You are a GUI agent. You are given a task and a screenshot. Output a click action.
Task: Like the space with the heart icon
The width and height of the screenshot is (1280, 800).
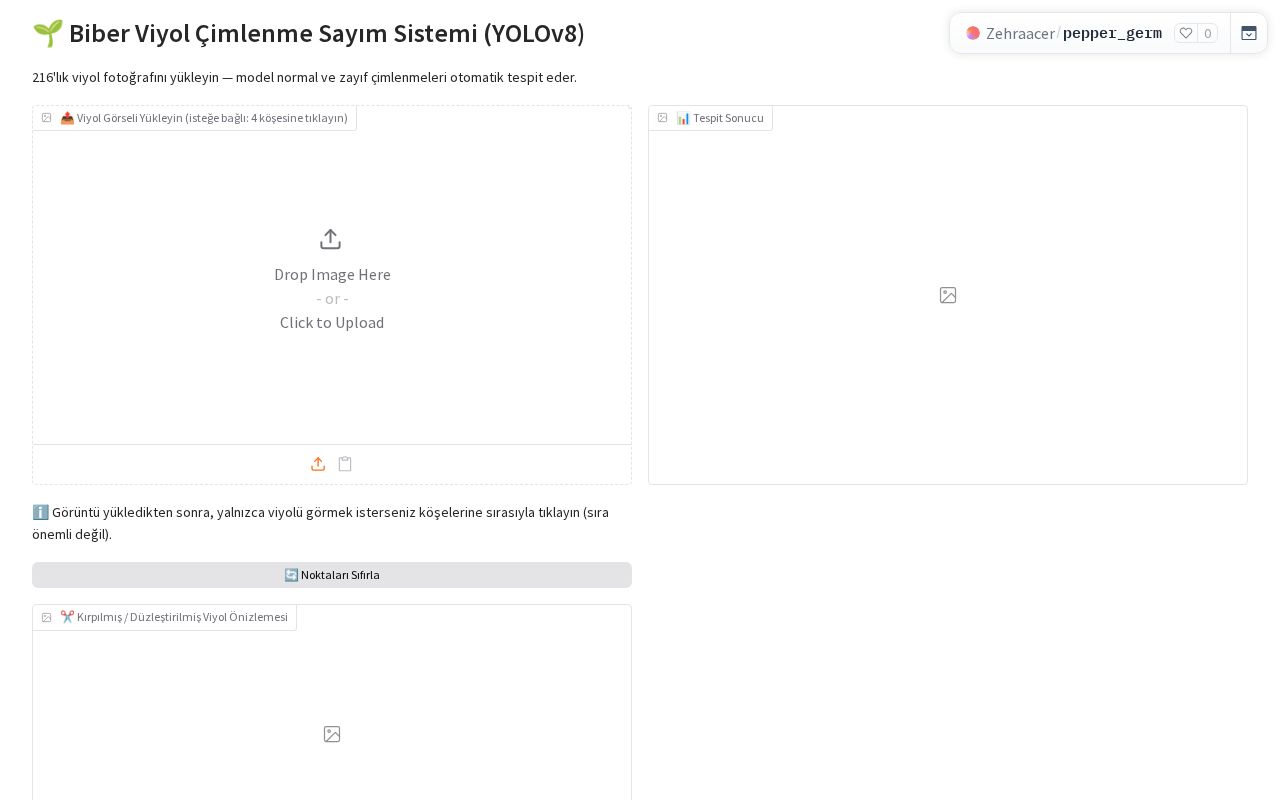pos(1186,33)
